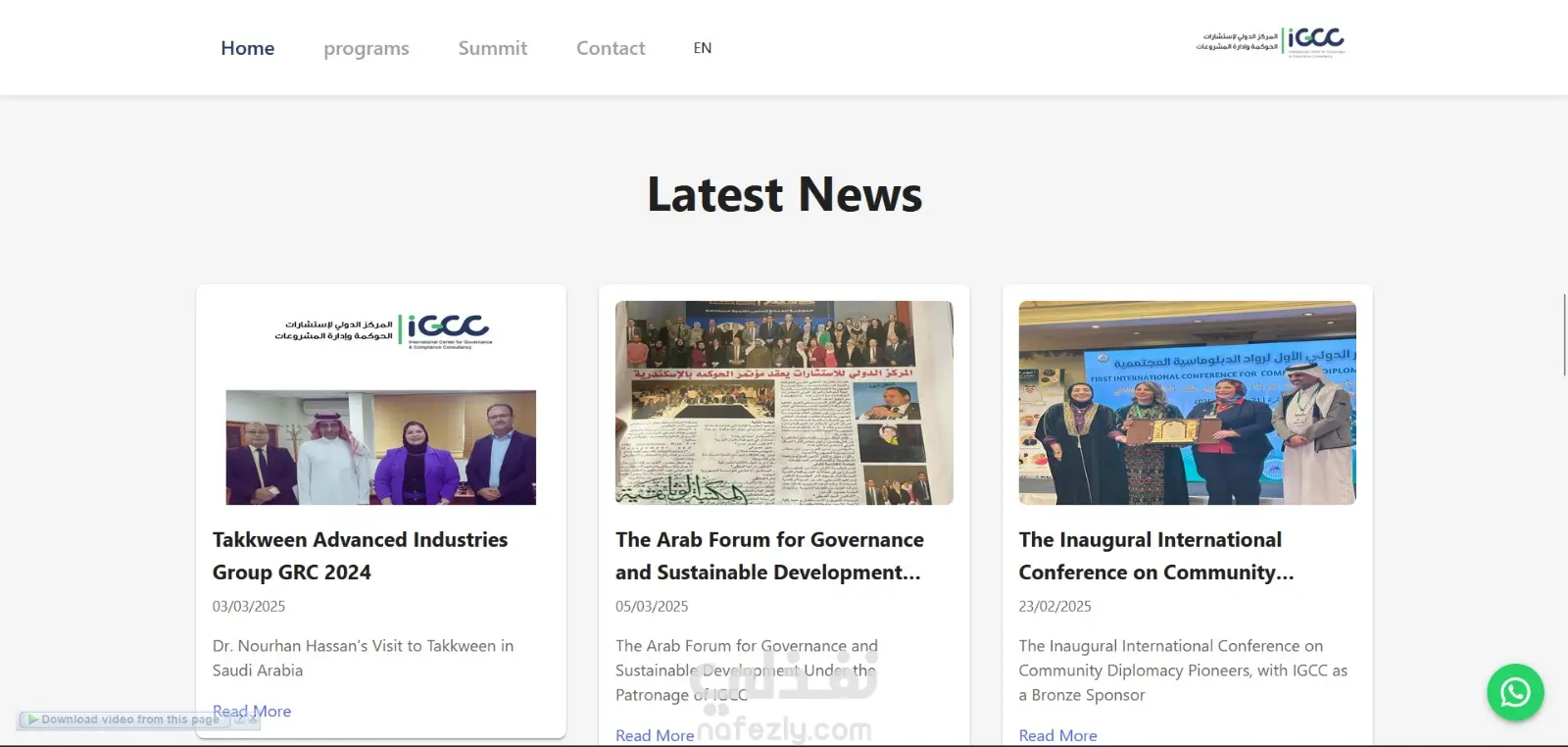Read more about the Arab Forum for Governance
The height and width of the screenshot is (747, 1568).
[x=655, y=735]
